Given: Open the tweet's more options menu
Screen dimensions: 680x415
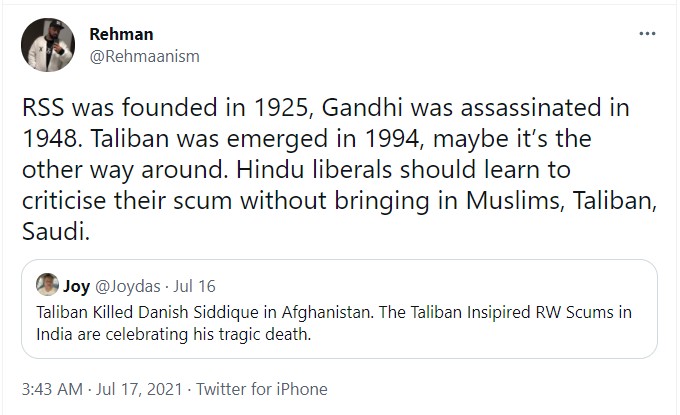Looking at the screenshot, I should point(647,34).
